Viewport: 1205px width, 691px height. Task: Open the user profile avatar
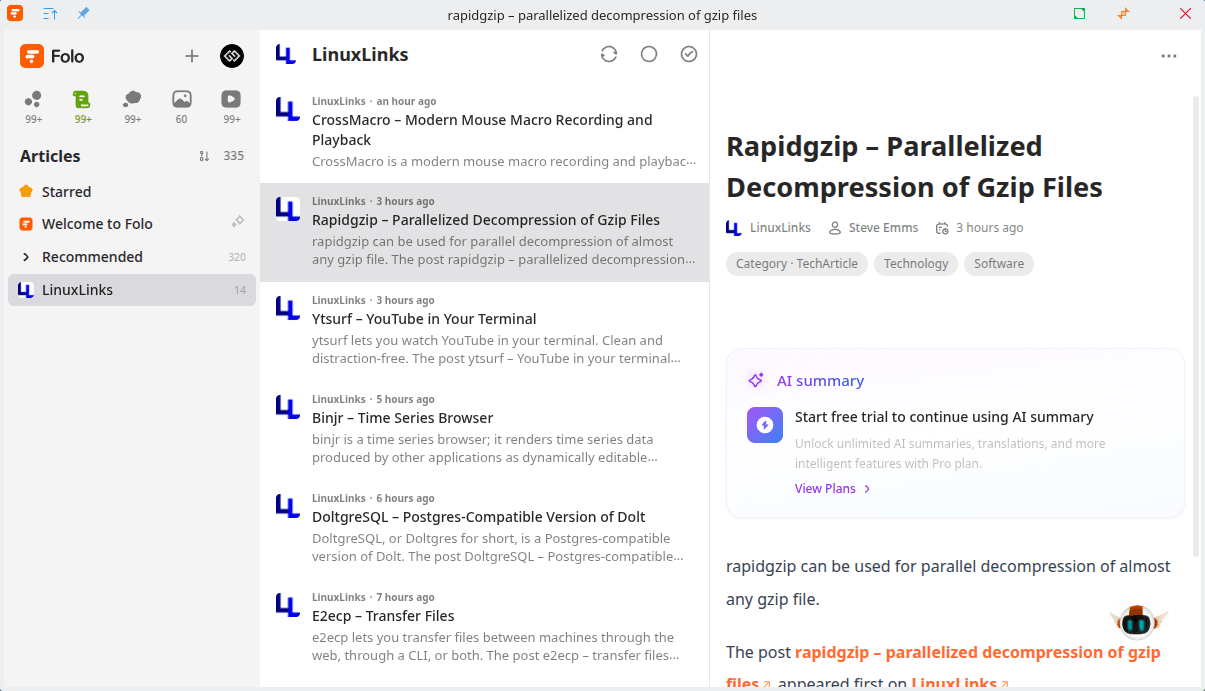click(x=232, y=56)
